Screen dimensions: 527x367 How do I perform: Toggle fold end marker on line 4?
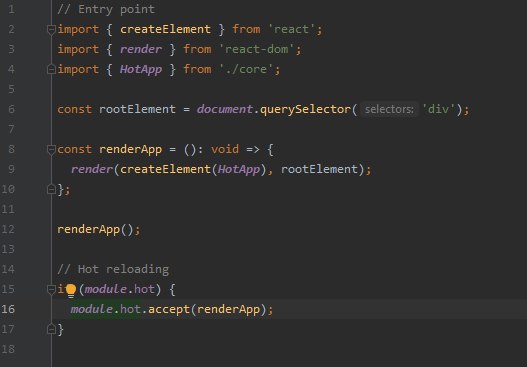pyautogui.click(x=51, y=70)
